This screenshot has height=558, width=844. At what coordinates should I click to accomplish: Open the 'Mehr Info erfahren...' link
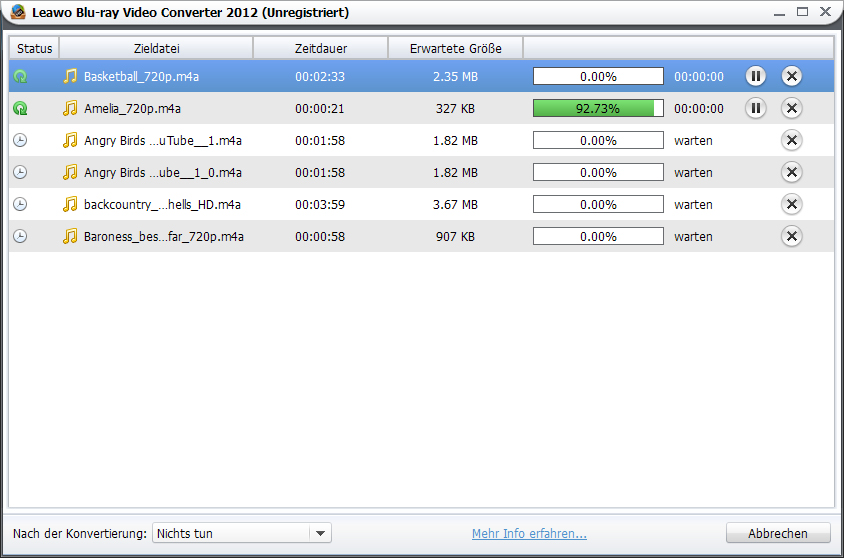[529, 534]
